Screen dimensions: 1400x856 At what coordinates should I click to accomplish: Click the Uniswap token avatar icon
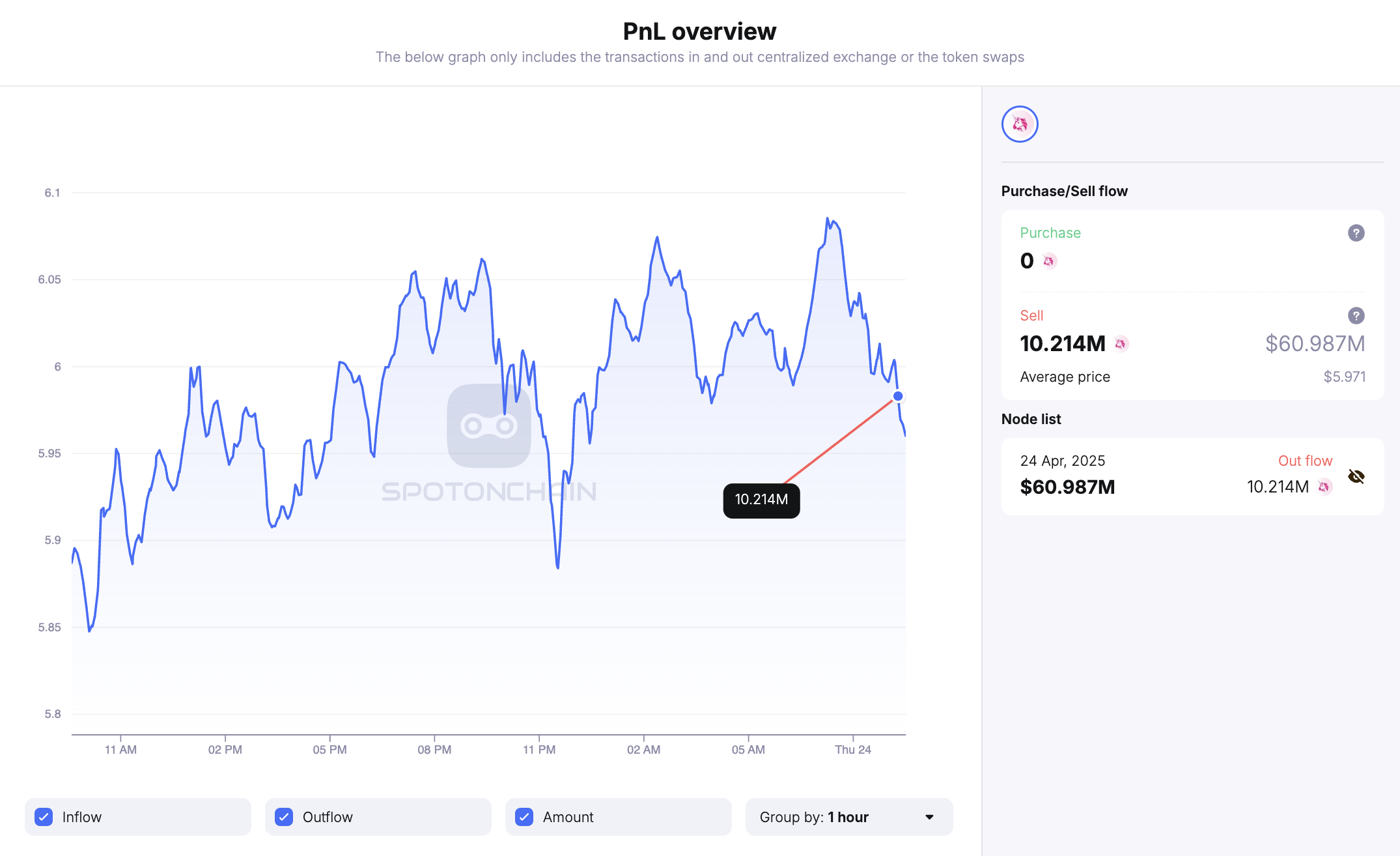pos(1020,124)
